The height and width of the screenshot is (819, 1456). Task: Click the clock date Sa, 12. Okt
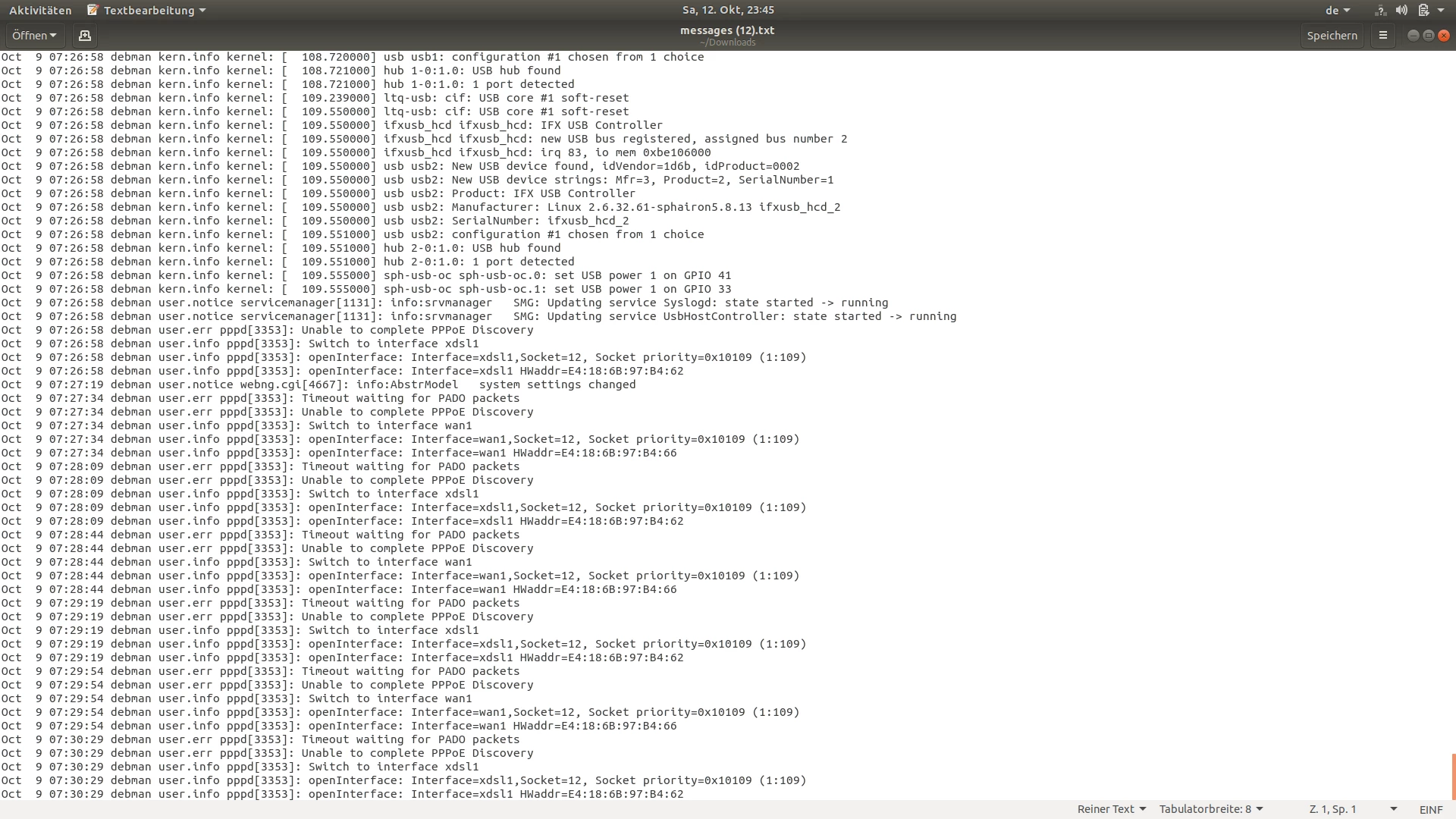click(727, 10)
